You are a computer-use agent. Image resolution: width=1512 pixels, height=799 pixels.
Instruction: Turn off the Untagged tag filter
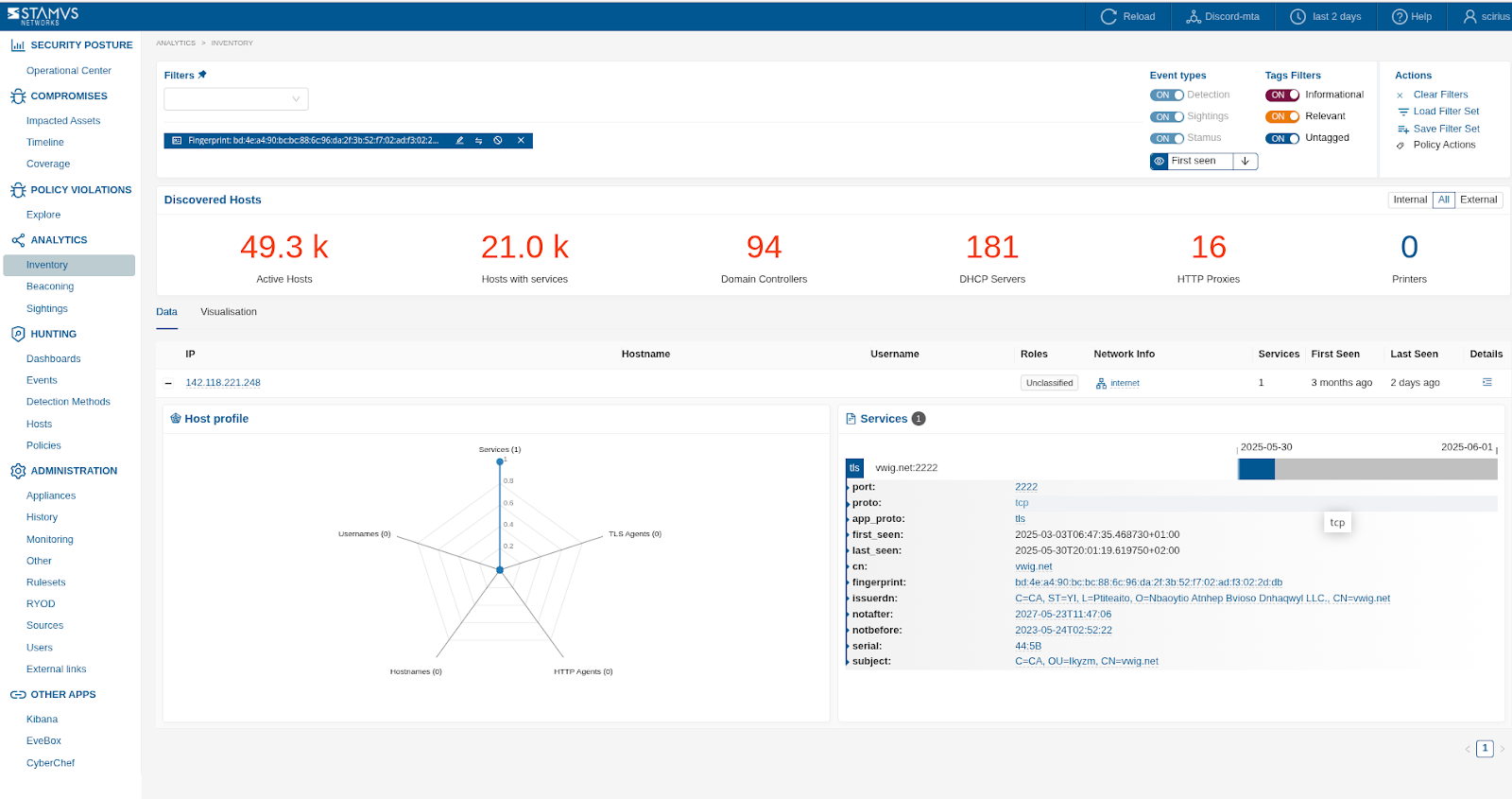(1282, 138)
